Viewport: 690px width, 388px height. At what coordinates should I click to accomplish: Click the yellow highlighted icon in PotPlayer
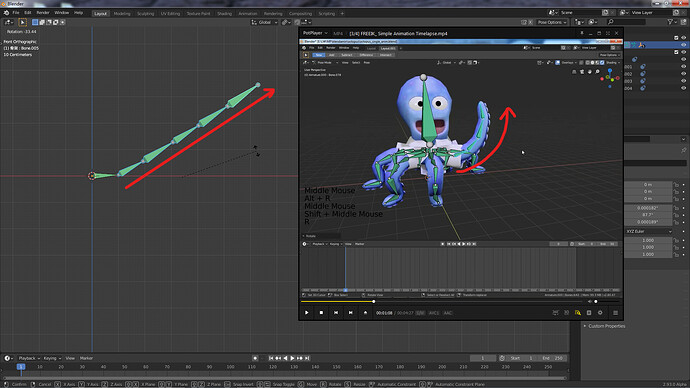click(578, 313)
